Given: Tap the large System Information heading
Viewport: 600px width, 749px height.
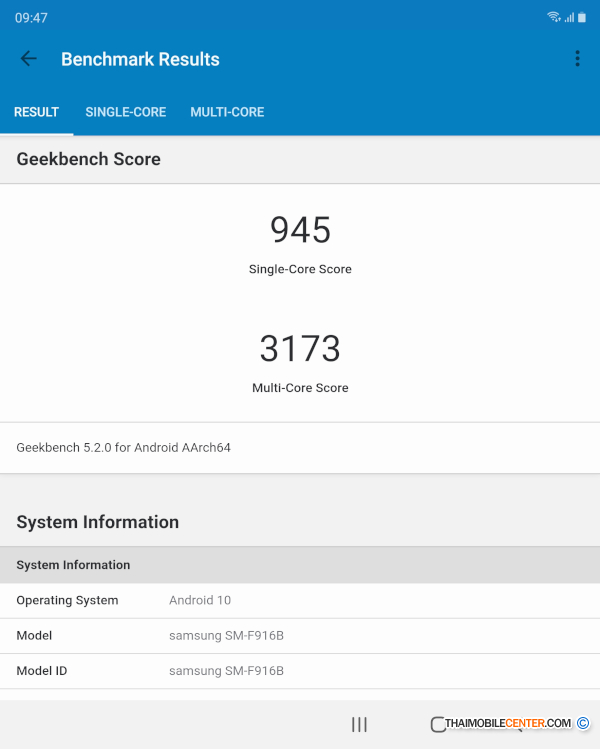Looking at the screenshot, I should [97, 522].
